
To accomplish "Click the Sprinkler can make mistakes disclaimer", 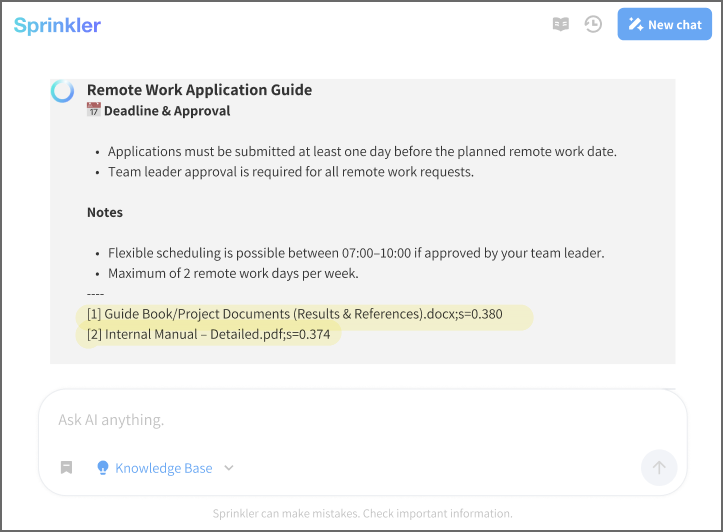I will (362, 513).
